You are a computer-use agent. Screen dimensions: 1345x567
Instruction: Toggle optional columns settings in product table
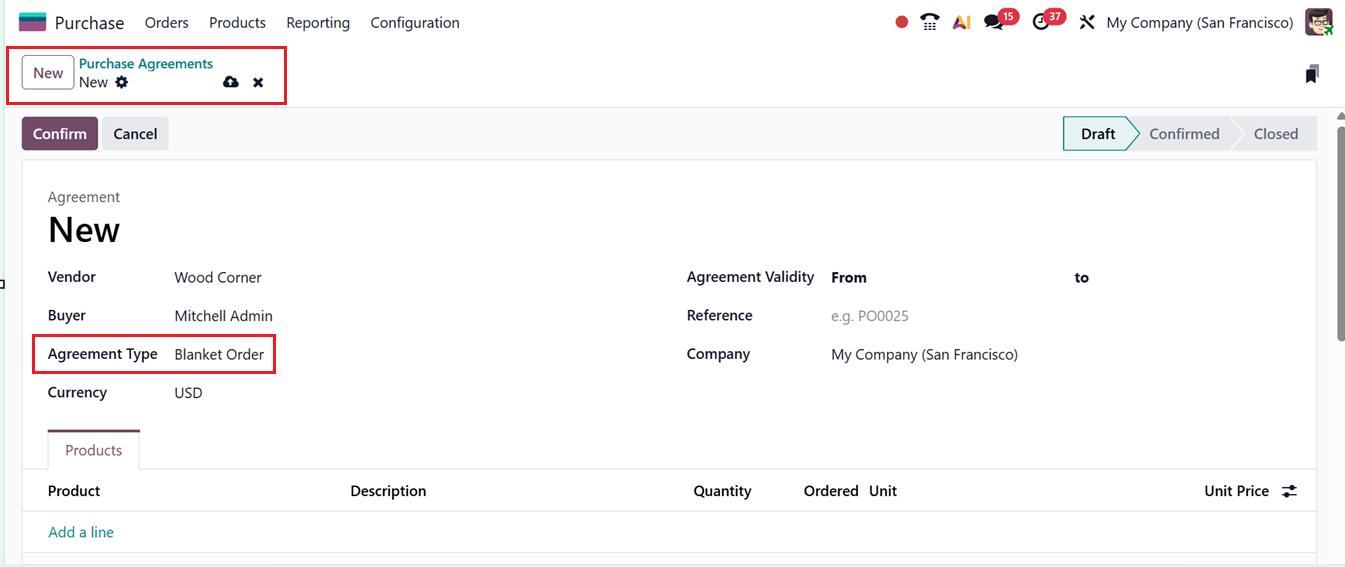[x=1290, y=491]
